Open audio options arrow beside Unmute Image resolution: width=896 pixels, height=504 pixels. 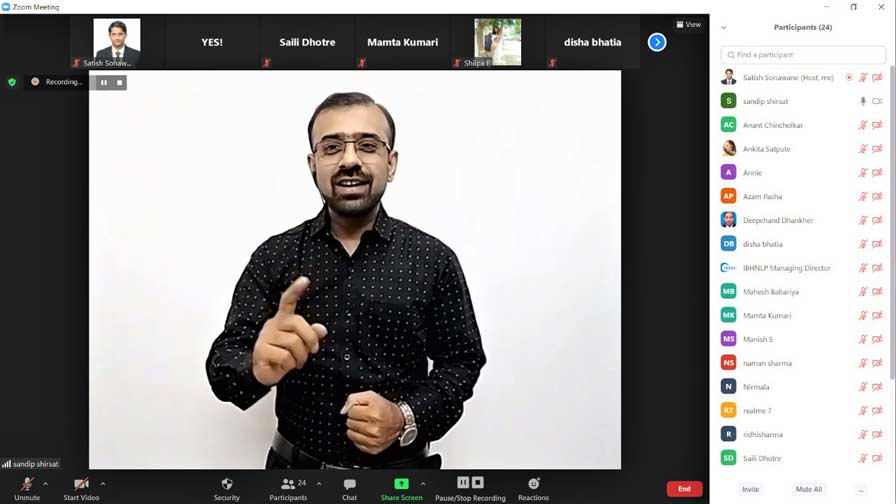(46, 484)
